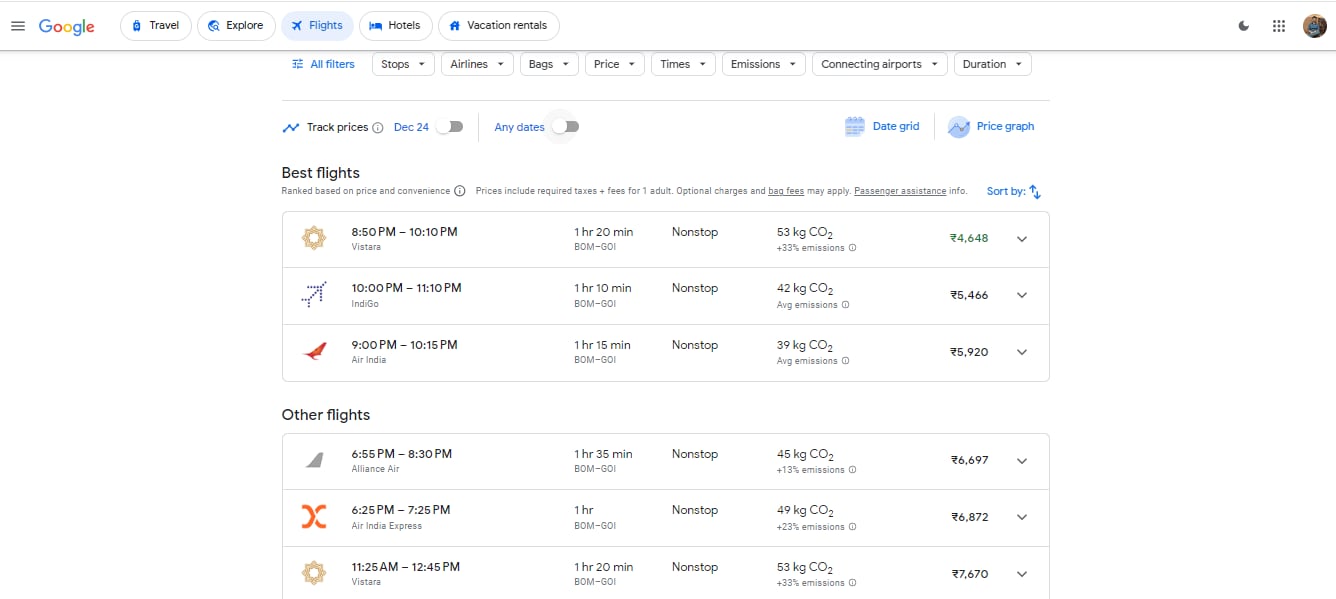Switch to the Hotels tab
Screen dimensions: 1336x599
pyautogui.click(x=395, y=26)
